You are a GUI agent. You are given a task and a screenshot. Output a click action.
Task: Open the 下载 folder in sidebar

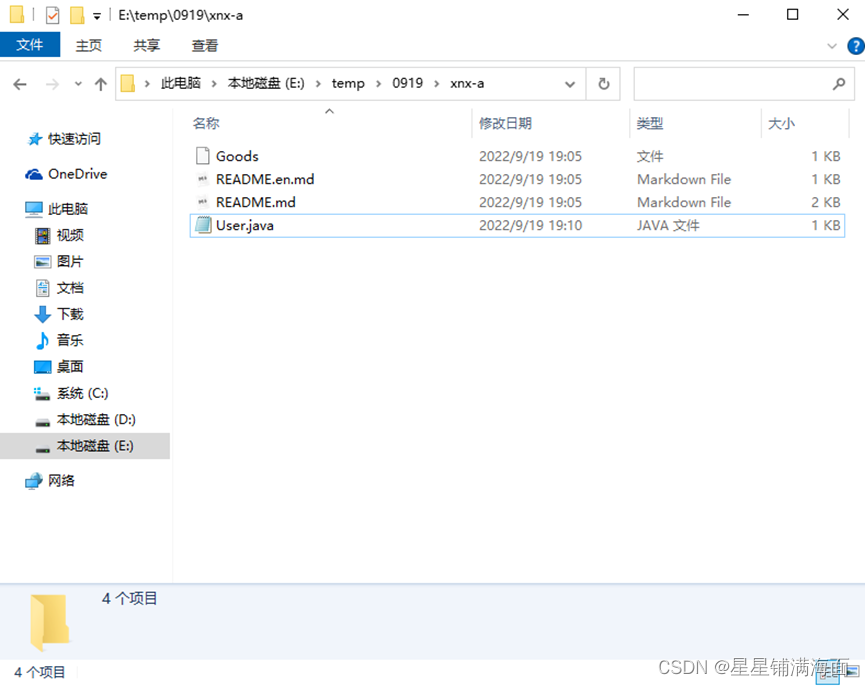coord(70,314)
